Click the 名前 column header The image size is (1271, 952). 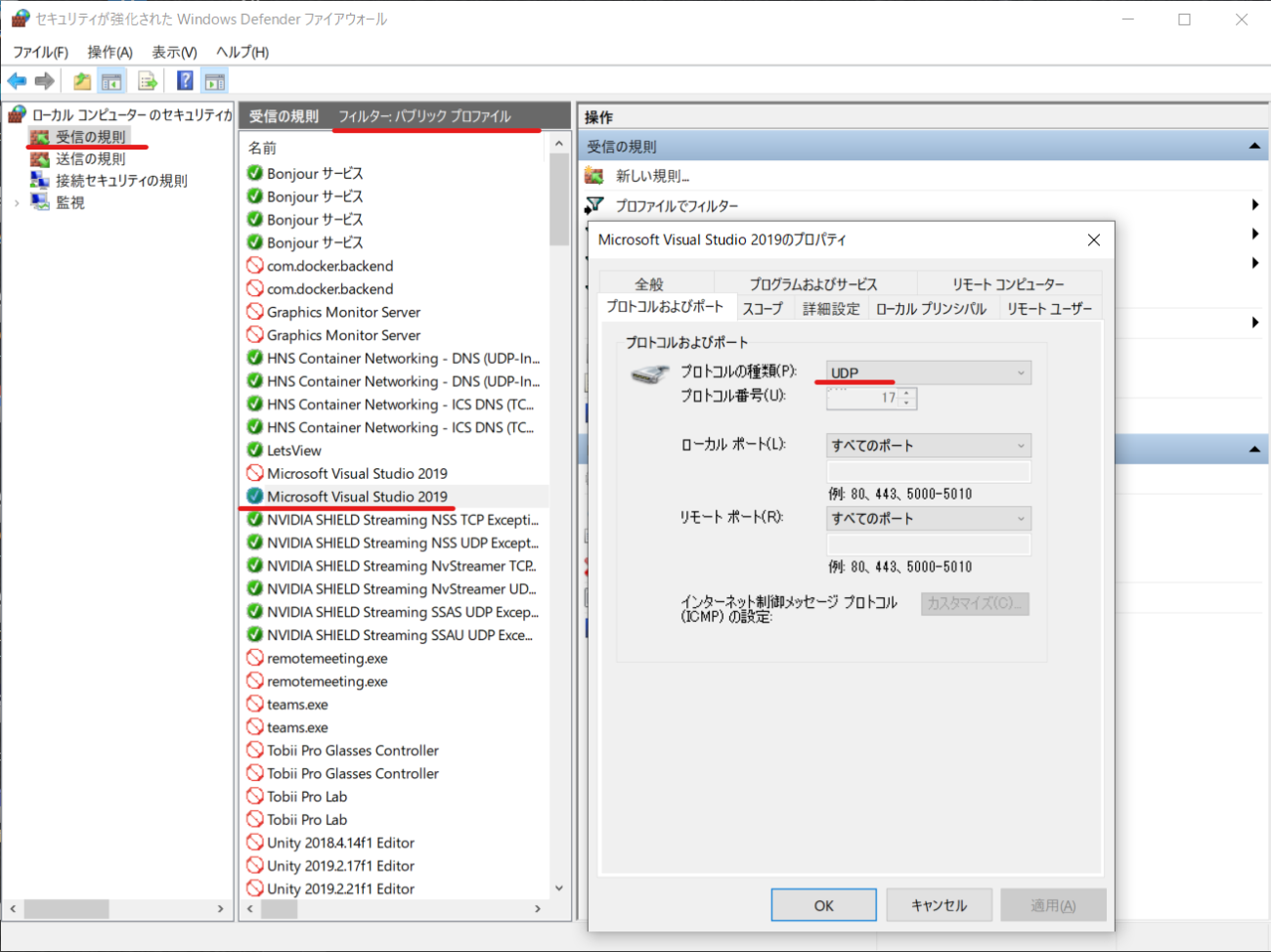click(262, 148)
